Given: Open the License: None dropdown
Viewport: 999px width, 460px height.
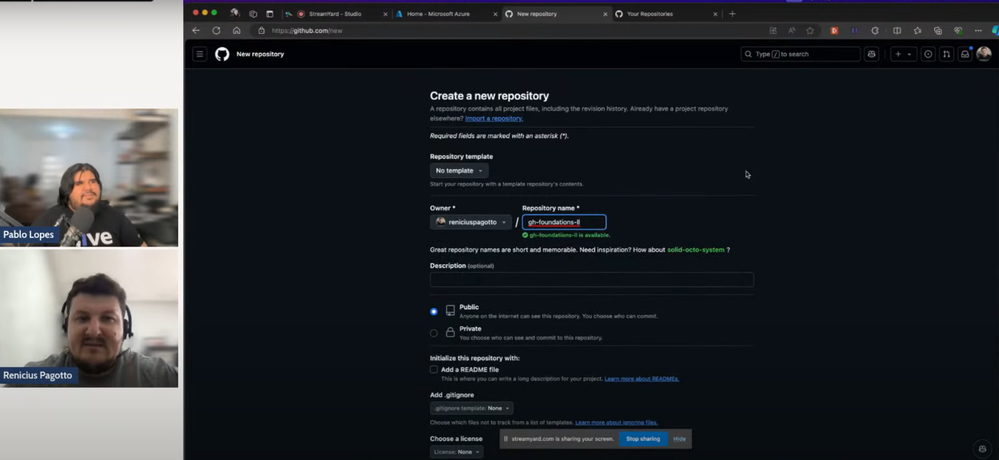Looking at the screenshot, I should tap(457, 452).
